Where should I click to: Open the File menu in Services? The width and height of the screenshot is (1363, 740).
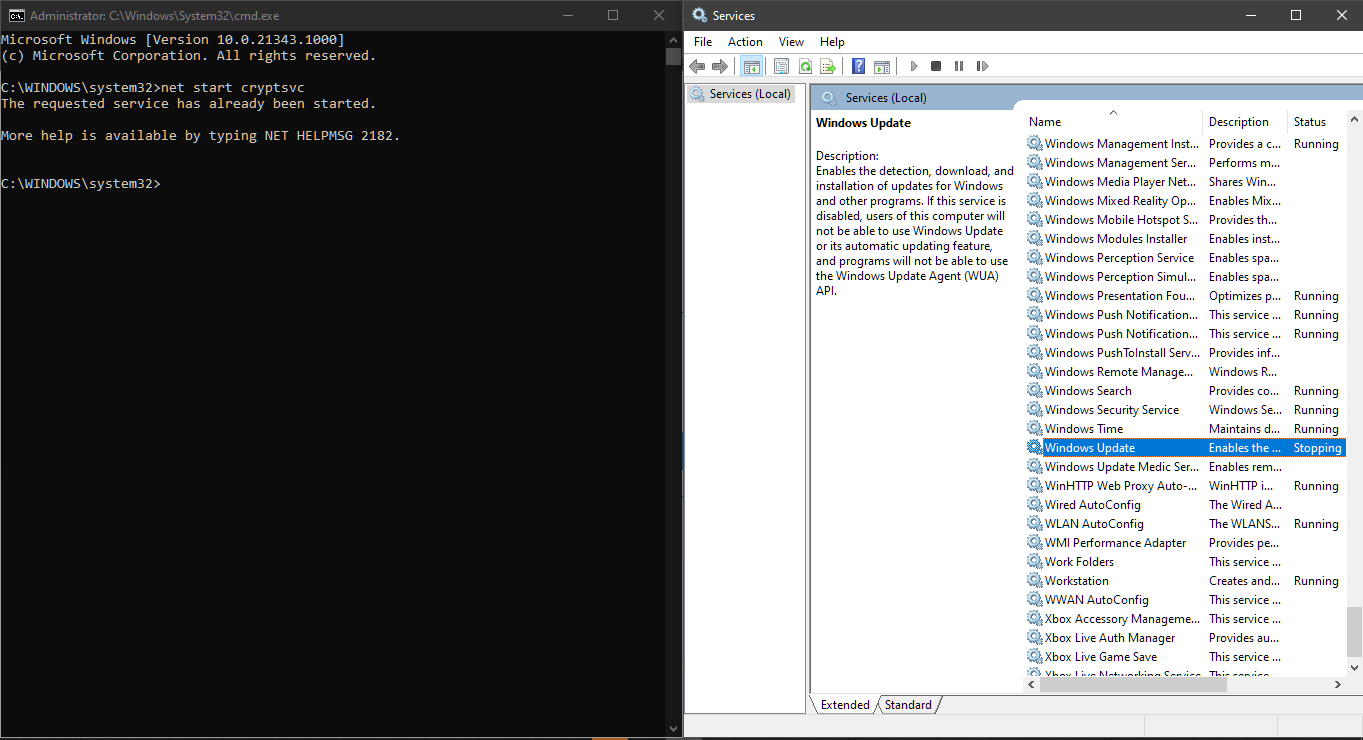click(703, 42)
